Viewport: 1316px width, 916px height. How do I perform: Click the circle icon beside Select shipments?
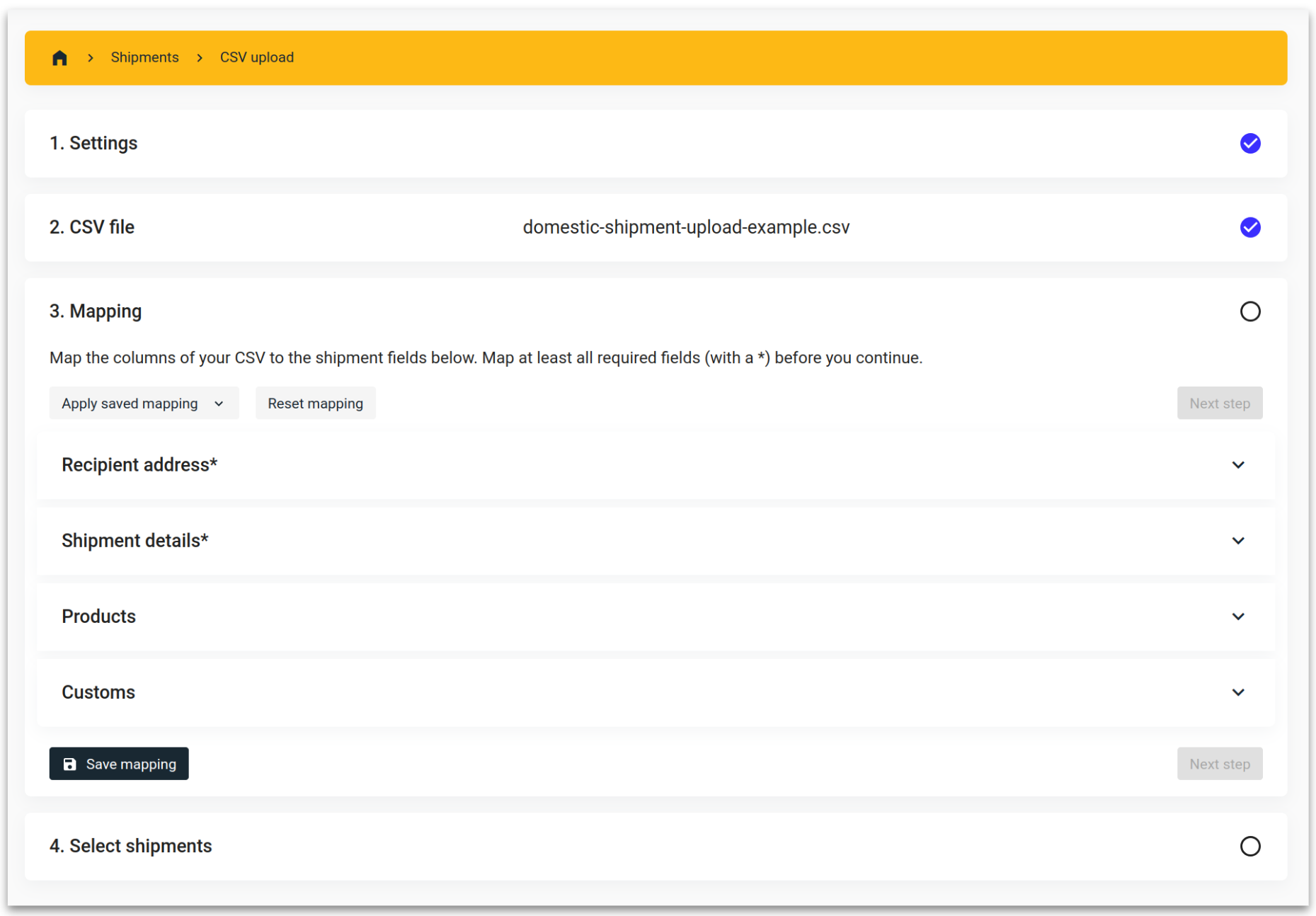1250,846
